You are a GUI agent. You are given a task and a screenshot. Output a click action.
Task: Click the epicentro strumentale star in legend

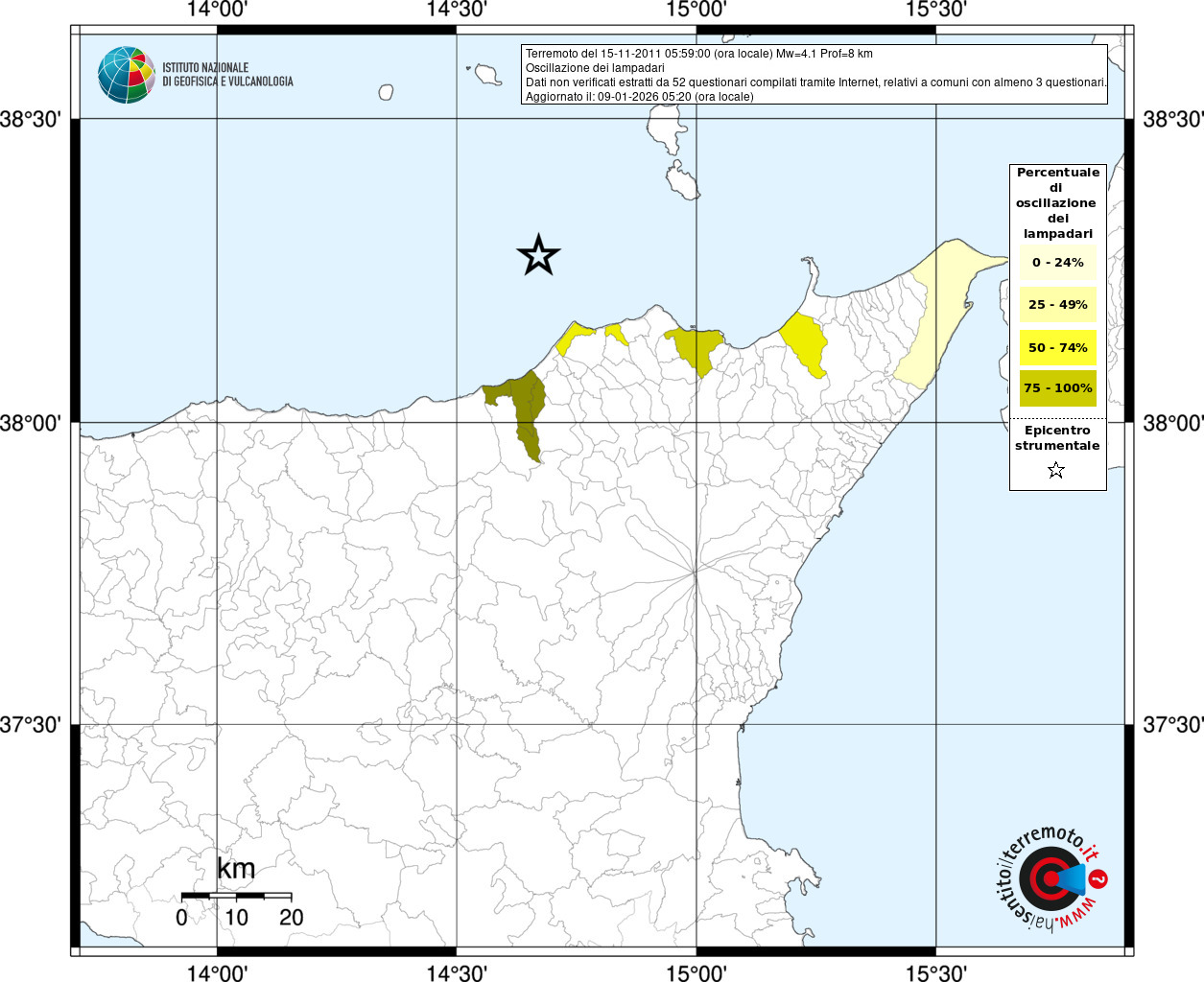pos(1056,470)
